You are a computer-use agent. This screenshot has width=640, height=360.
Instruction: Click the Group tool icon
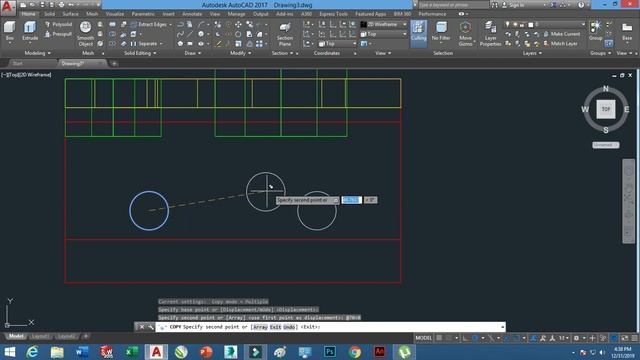[596, 31]
